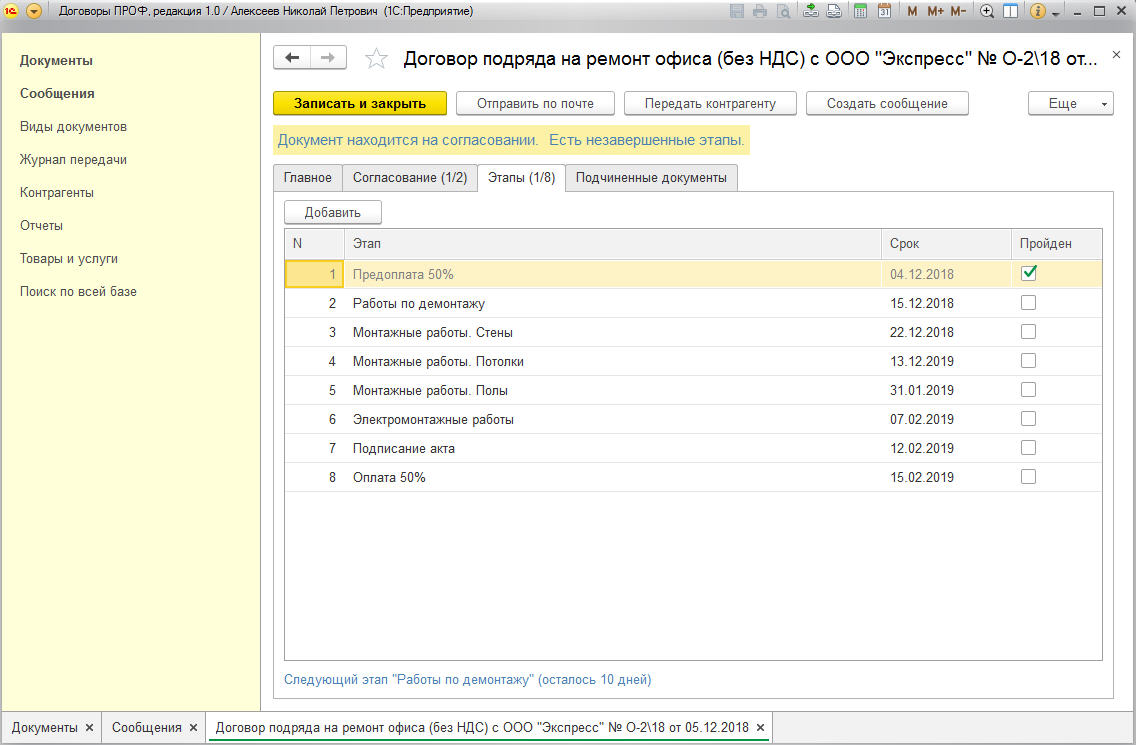This screenshot has width=1136, height=745.
Task: Select the 'Этапы (1/8)' tab
Action: pyautogui.click(x=522, y=178)
